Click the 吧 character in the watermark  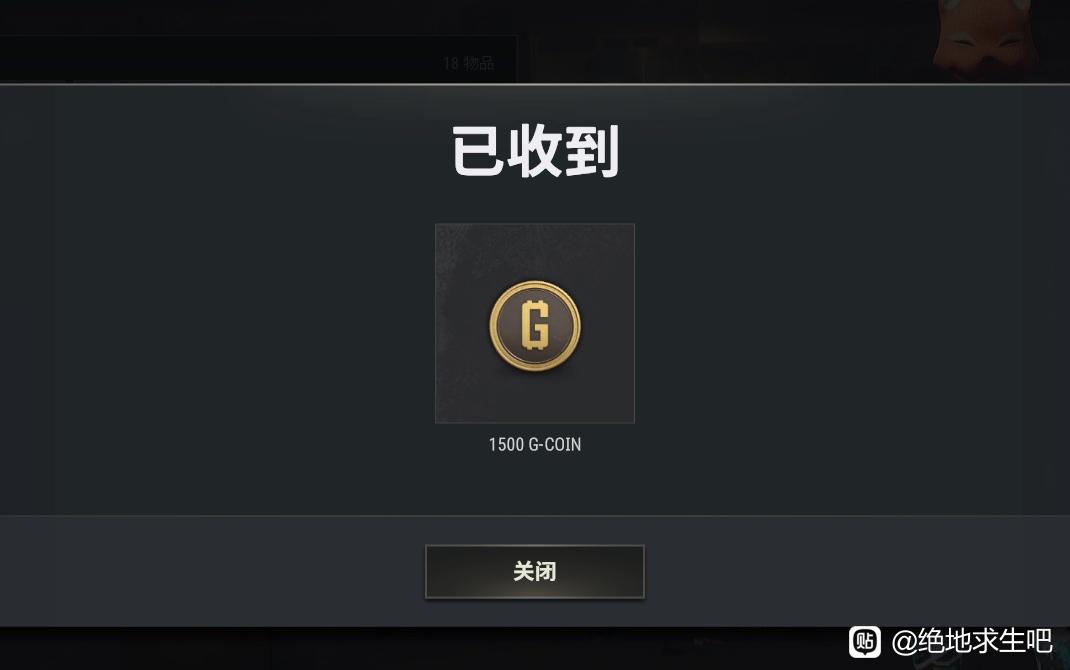pyautogui.click(x=1039, y=641)
